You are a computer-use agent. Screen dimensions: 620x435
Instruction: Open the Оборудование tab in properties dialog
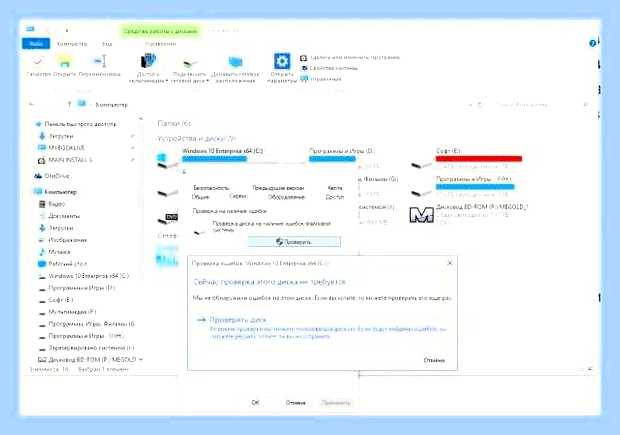click(286, 197)
